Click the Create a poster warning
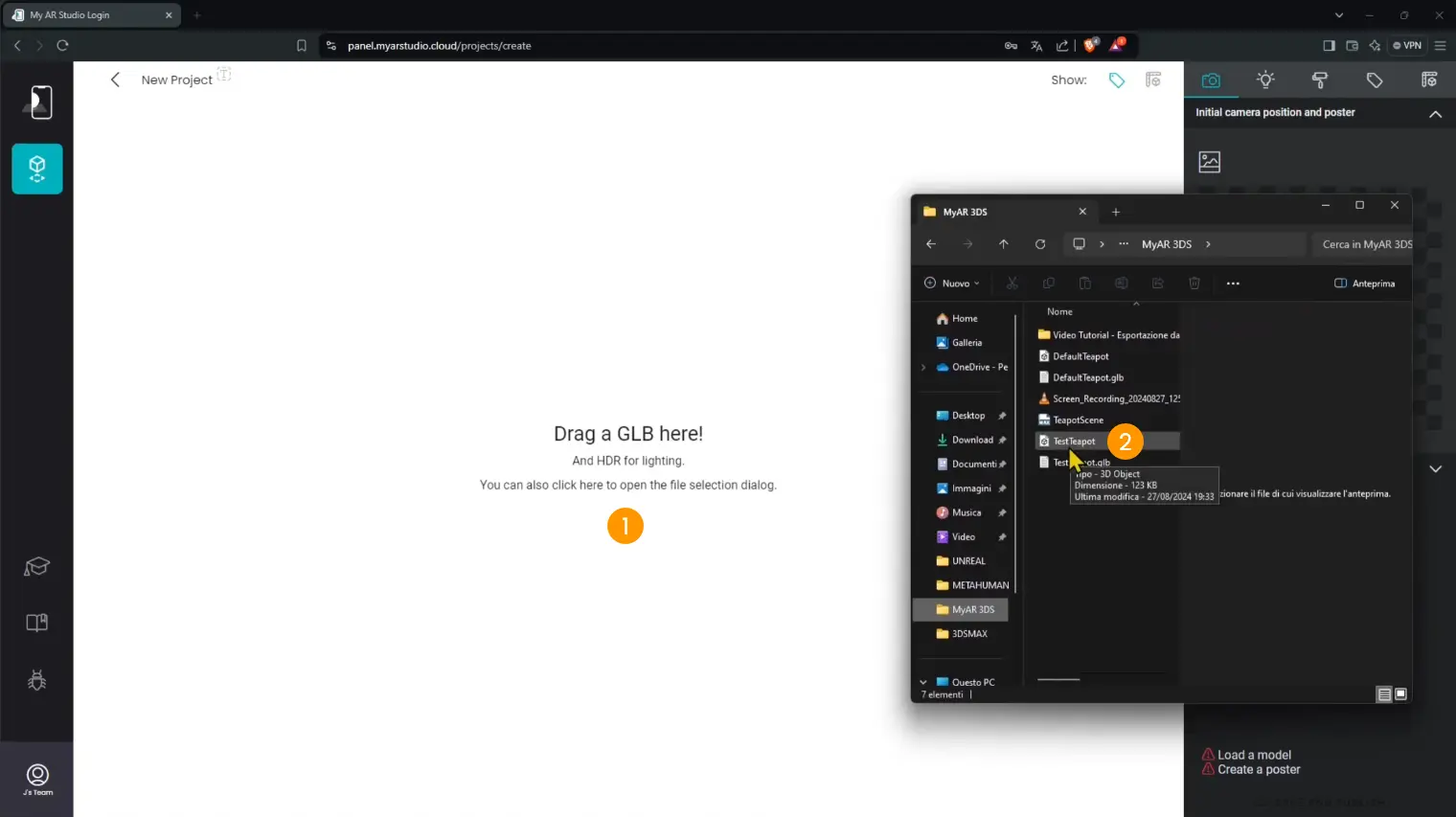 pos(1251,769)
